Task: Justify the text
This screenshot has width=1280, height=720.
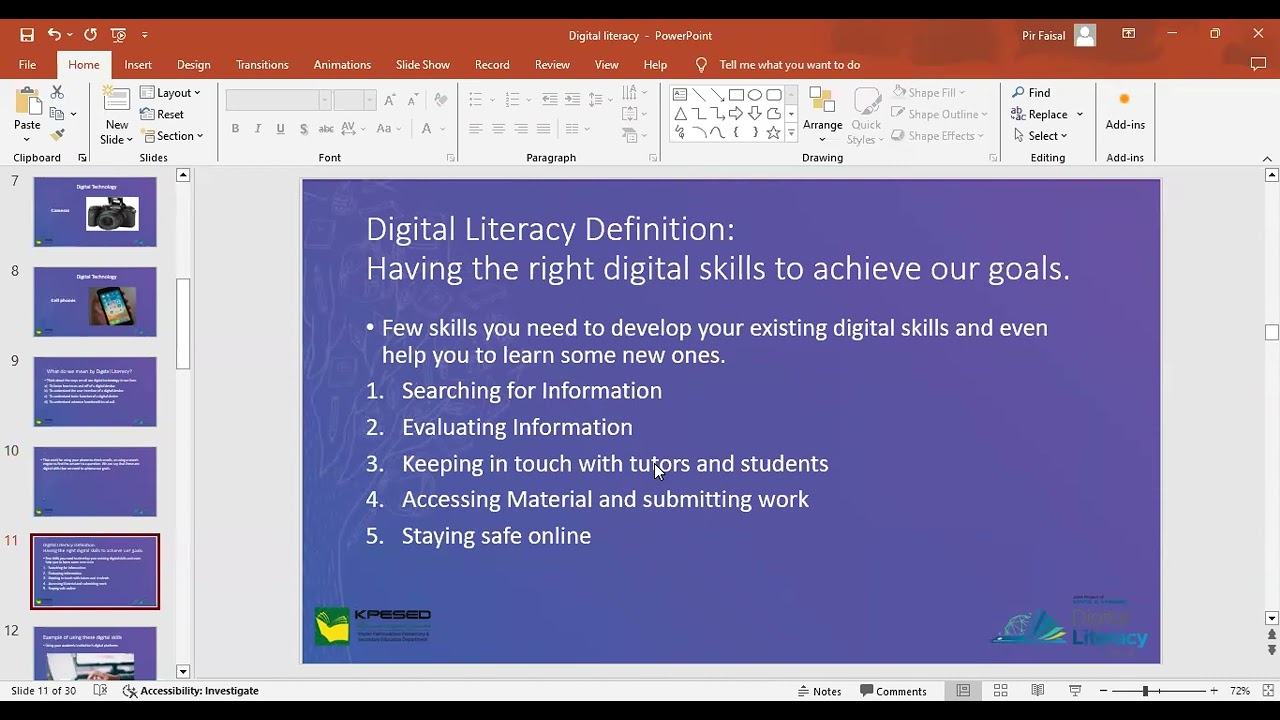Action: pyautogui.click(x=543, y=129)
